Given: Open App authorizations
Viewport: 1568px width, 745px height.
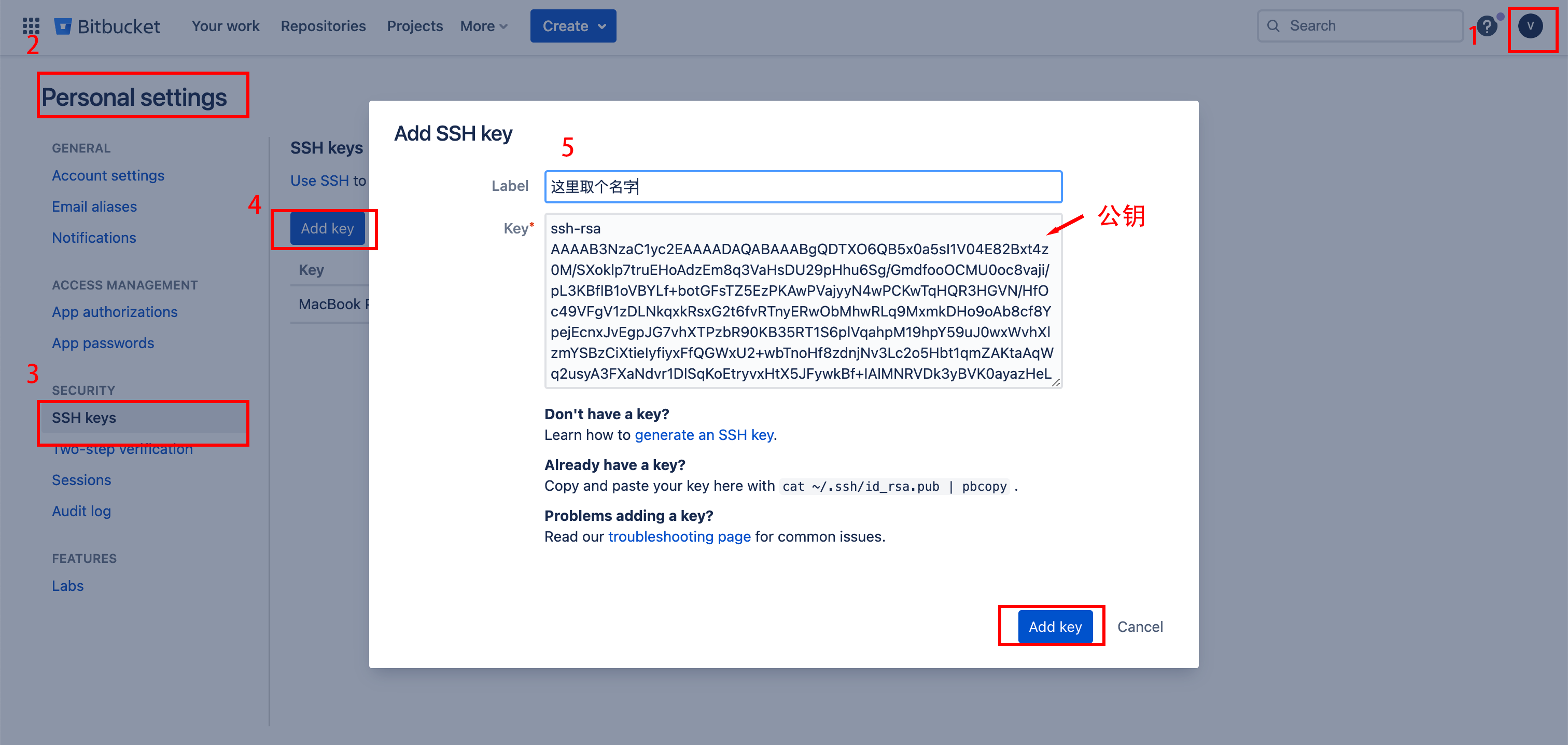Looking at the screenshot, I should point(115,312).
